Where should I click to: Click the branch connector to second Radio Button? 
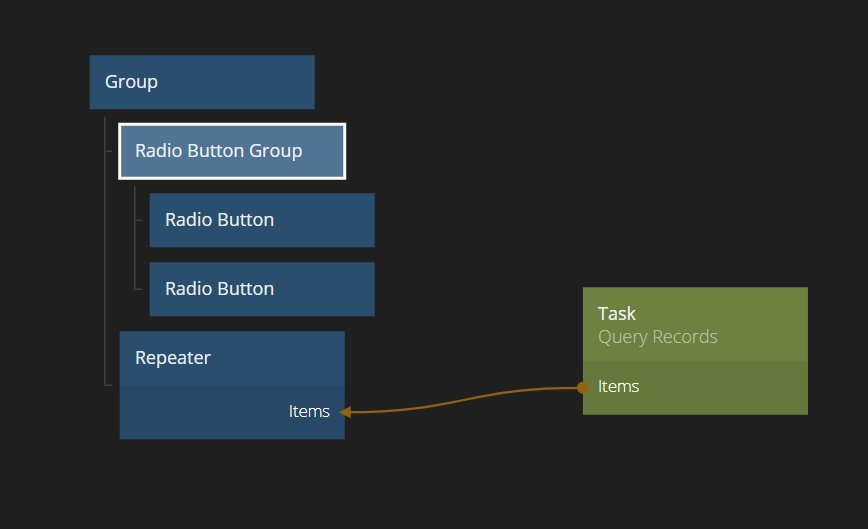139,289
